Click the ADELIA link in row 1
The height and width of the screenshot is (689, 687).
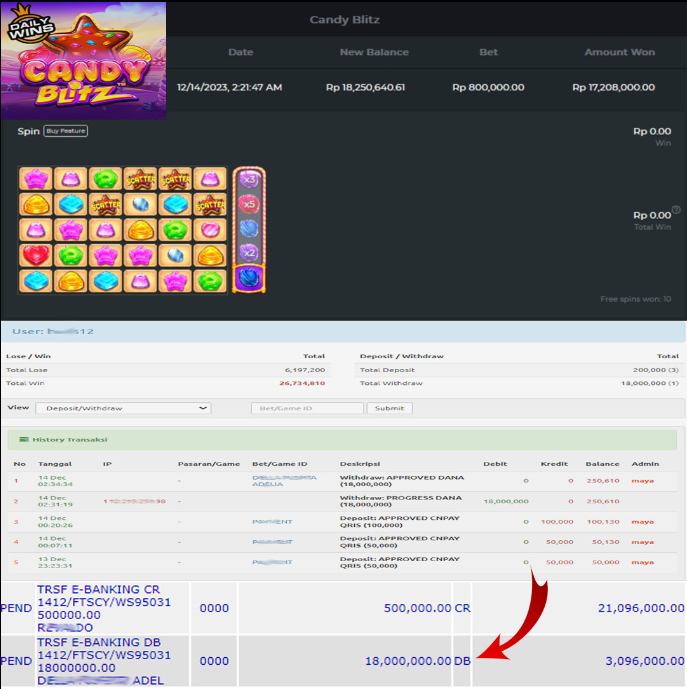coord(268,484)
